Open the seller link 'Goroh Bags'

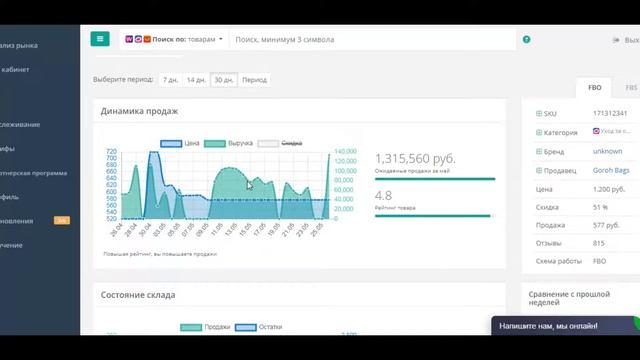click(x=611, y=170)
